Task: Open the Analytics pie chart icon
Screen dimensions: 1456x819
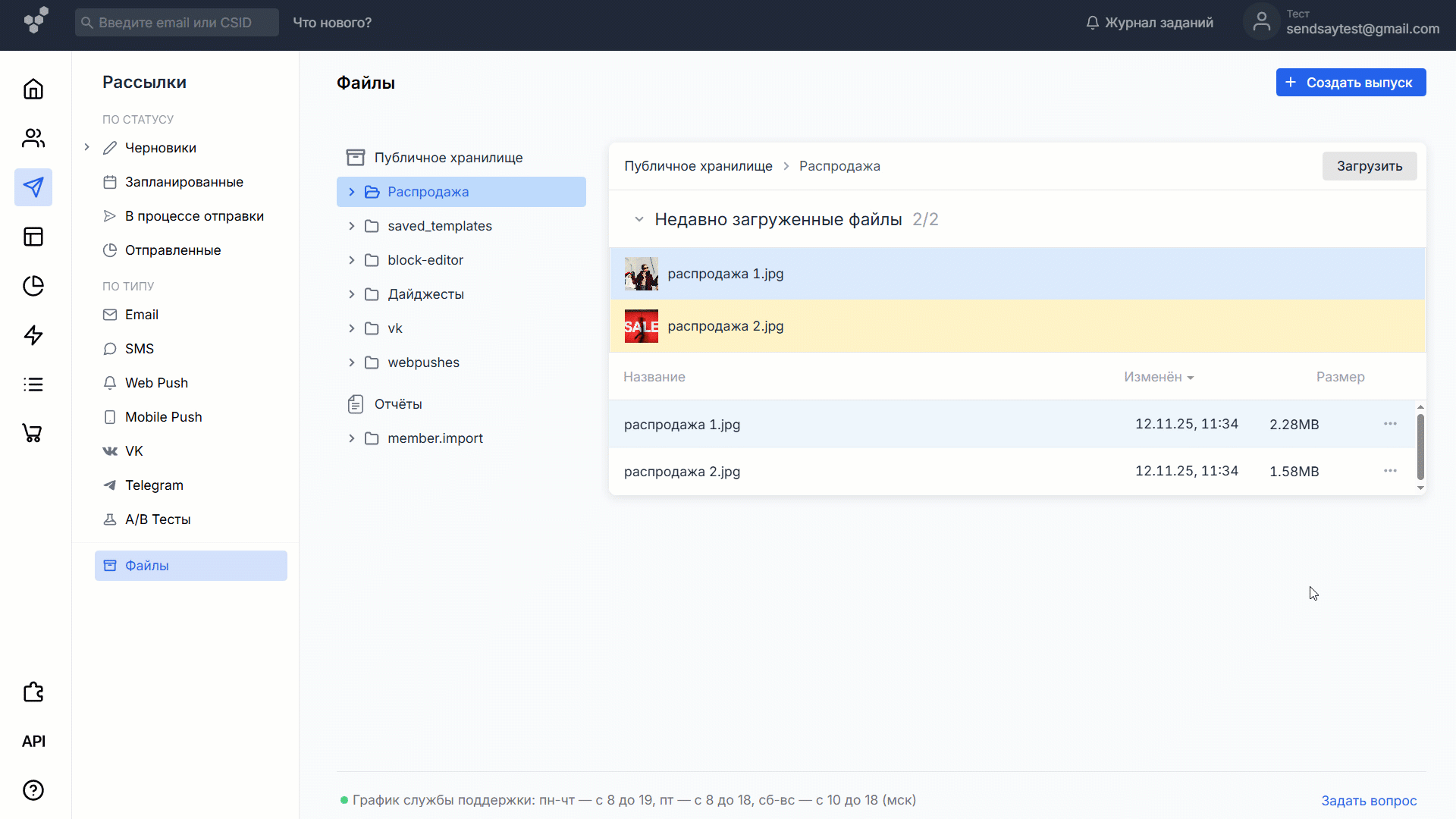Action: pos(33,286)
